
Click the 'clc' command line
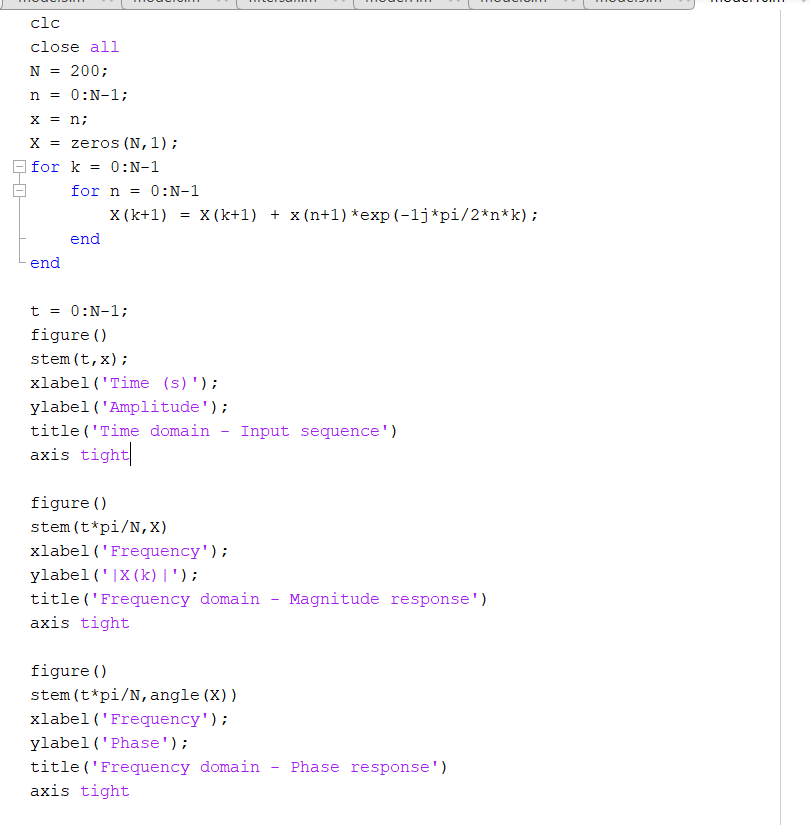(x=45, y=23)
